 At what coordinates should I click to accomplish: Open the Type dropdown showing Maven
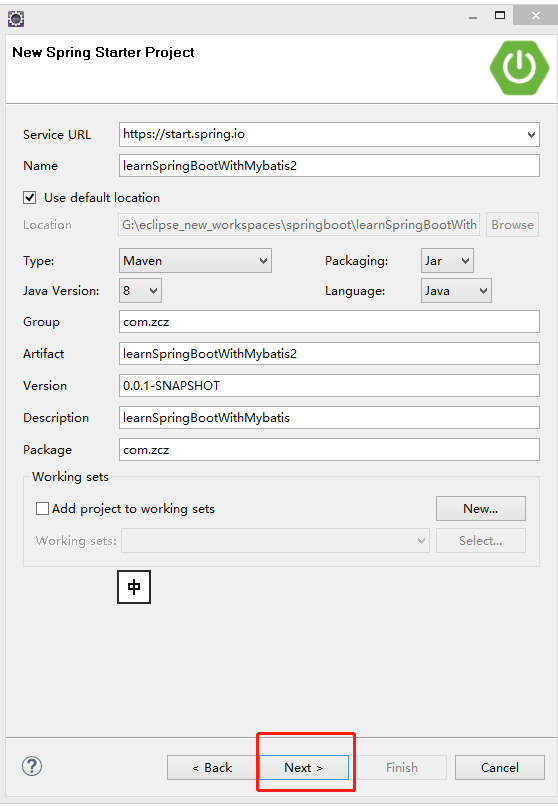pos(195,261)
